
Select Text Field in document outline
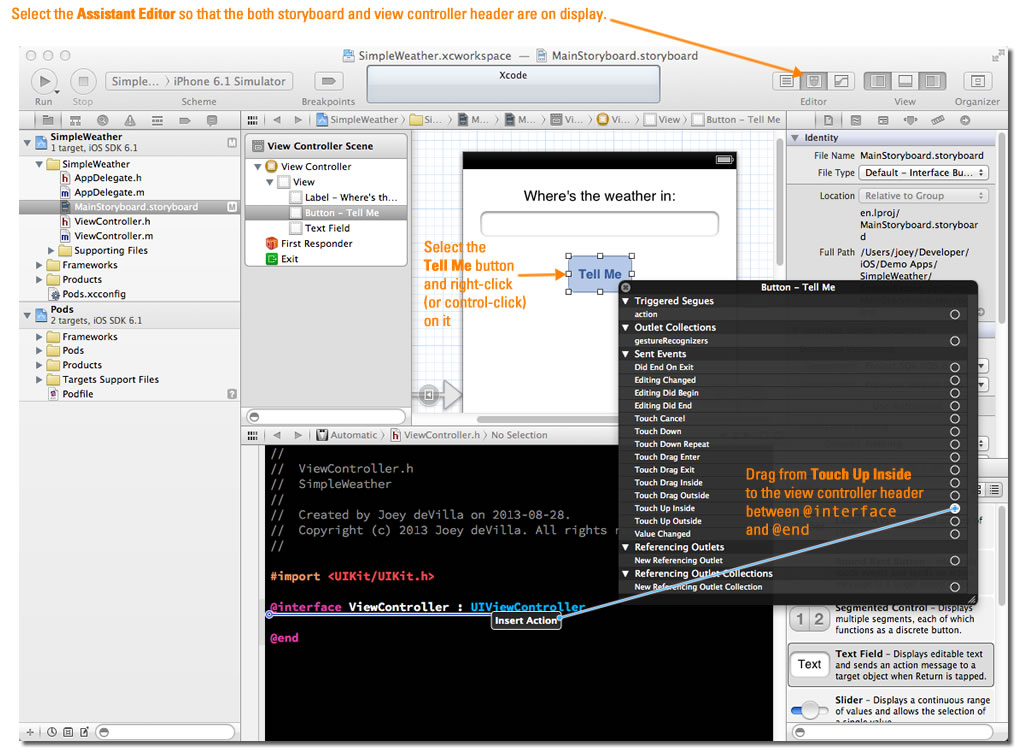point(327,228)
